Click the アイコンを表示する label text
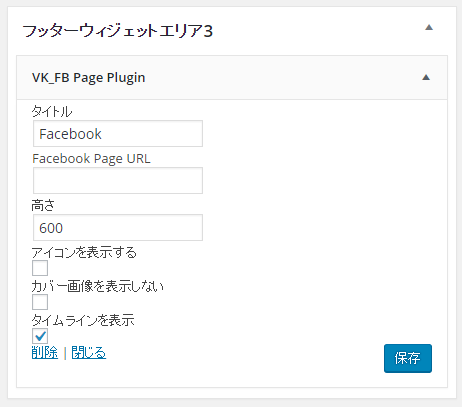Image resolution: width=462 pixels, height=407 pixels. click(84, 252)
